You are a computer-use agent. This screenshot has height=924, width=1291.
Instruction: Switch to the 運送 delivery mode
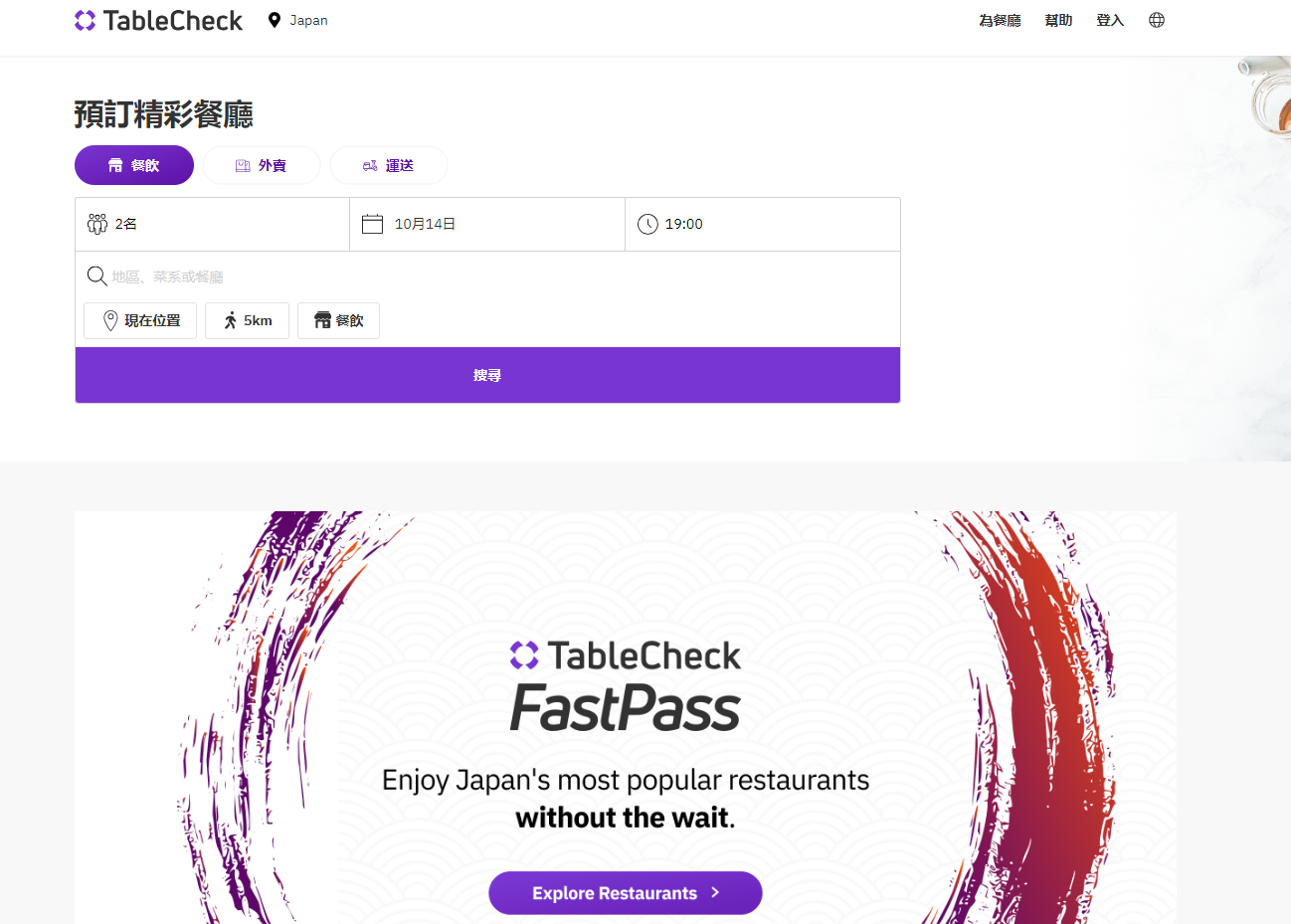(x=389, y=165)
